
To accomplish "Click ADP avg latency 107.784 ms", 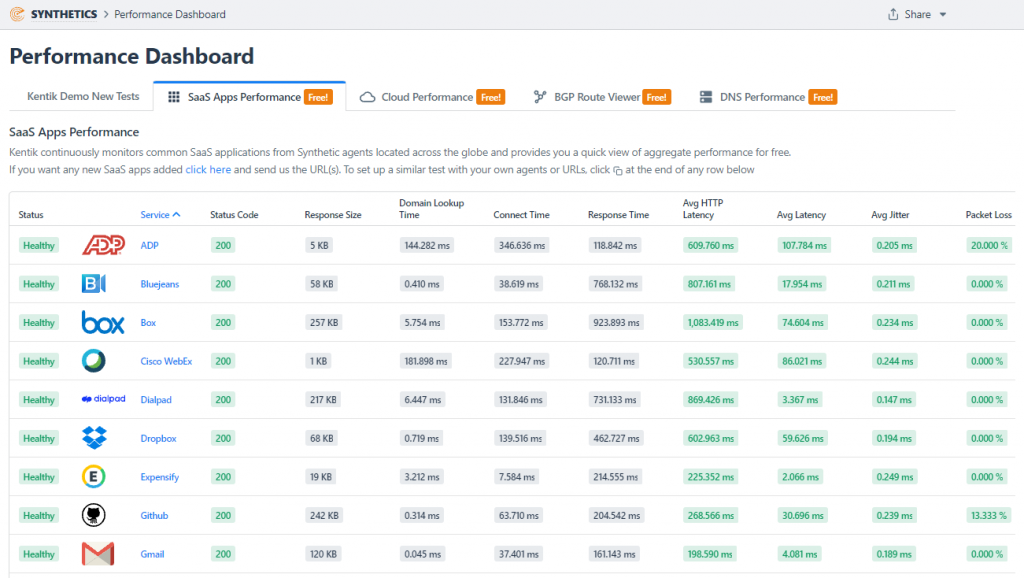I will click(805, 246).
